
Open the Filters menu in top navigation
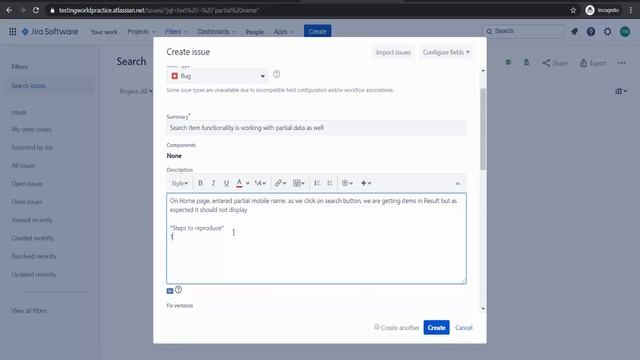176,31
